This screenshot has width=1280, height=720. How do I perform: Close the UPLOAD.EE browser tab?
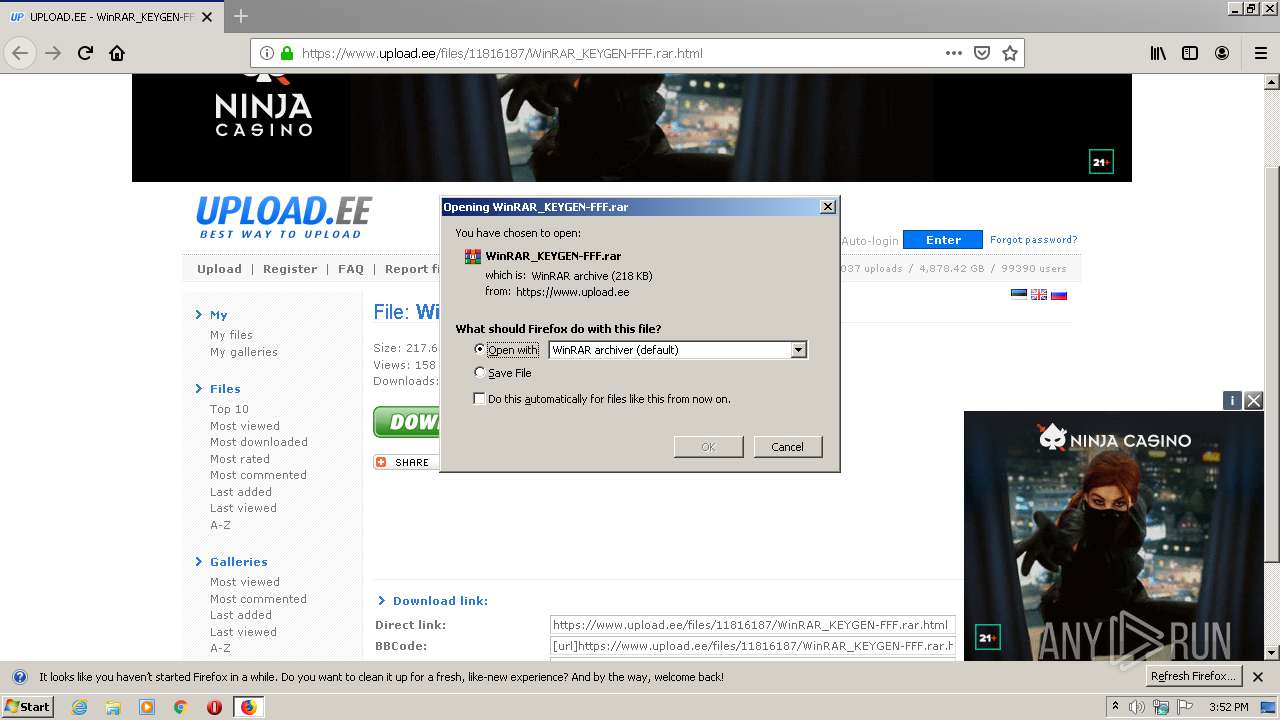[207, 17]
